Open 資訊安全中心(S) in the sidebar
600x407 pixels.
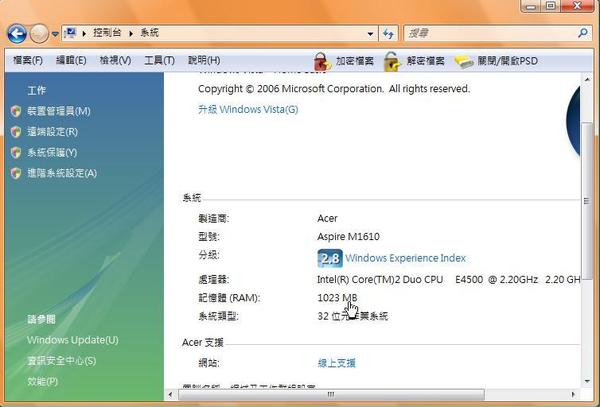62,361
